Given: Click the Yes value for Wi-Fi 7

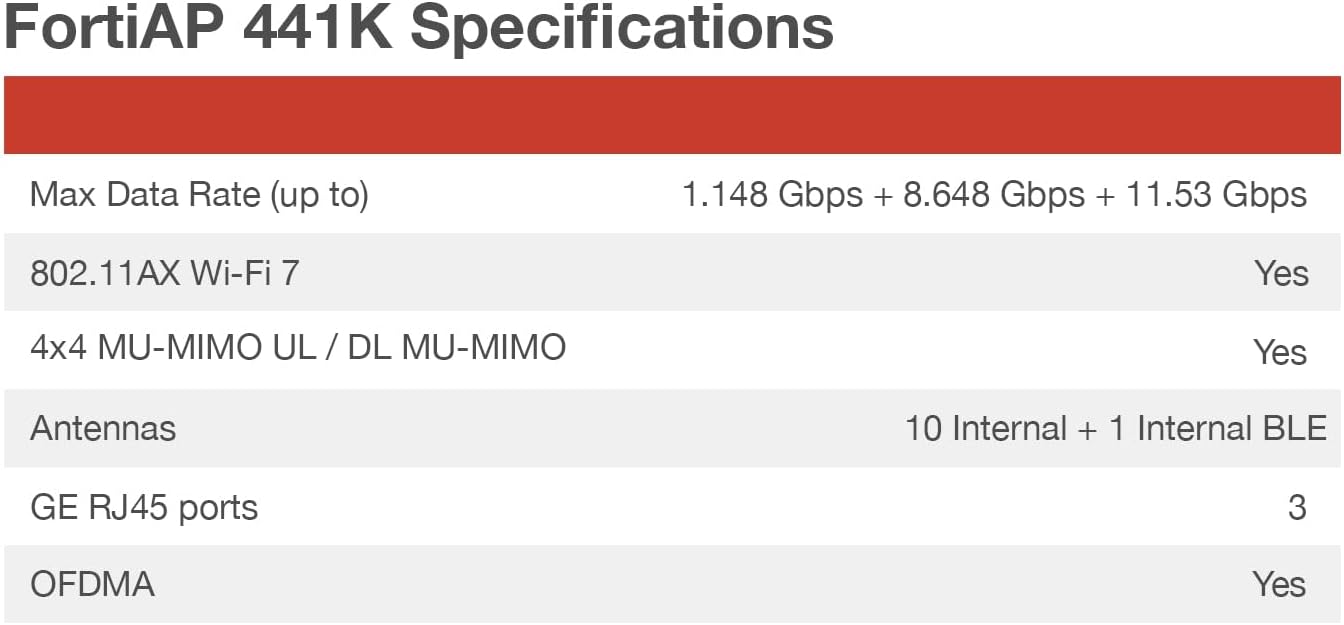Looking at the screenshot, I should coord(1281,273).
